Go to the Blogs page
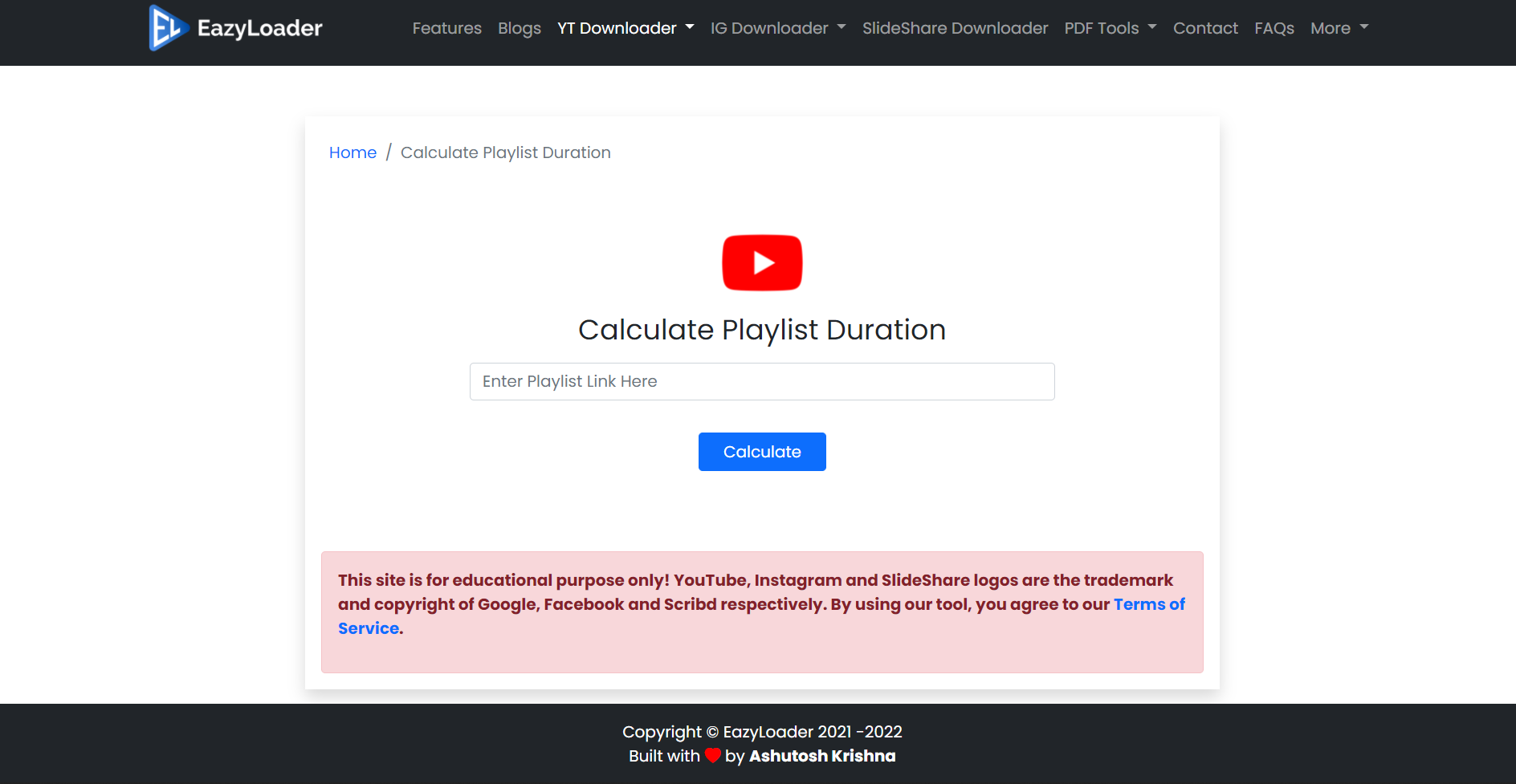The height and width of the screenshot is (784, 1516). pyautogui.click(x=520, y=28)
